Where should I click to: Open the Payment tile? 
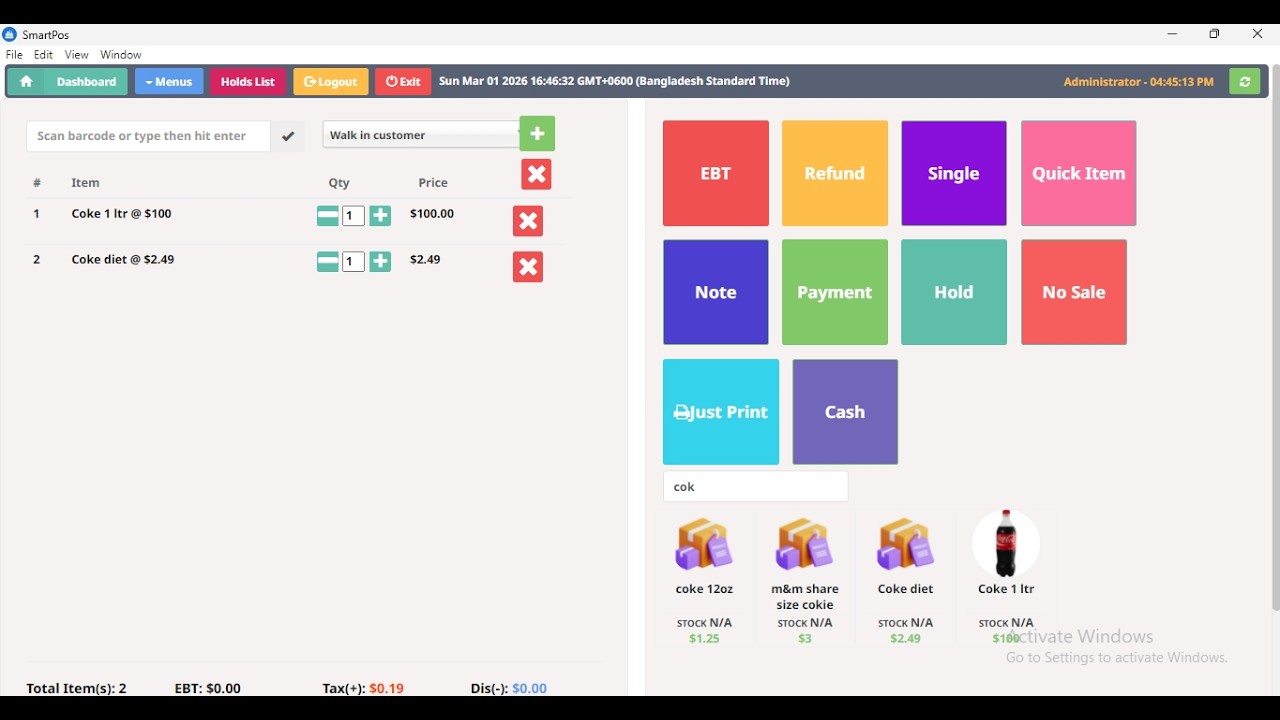(x=835, y=293)
